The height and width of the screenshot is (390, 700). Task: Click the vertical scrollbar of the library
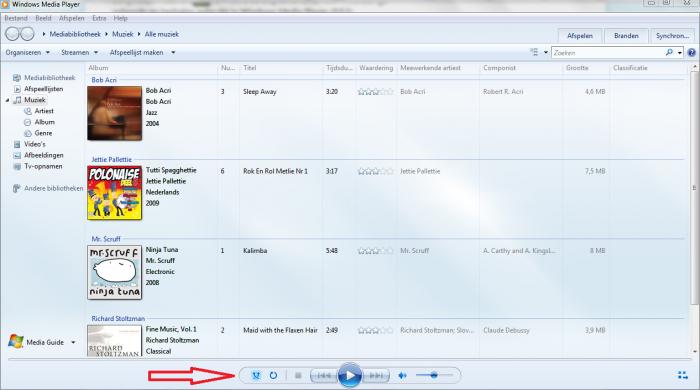(x=694, y=187)
